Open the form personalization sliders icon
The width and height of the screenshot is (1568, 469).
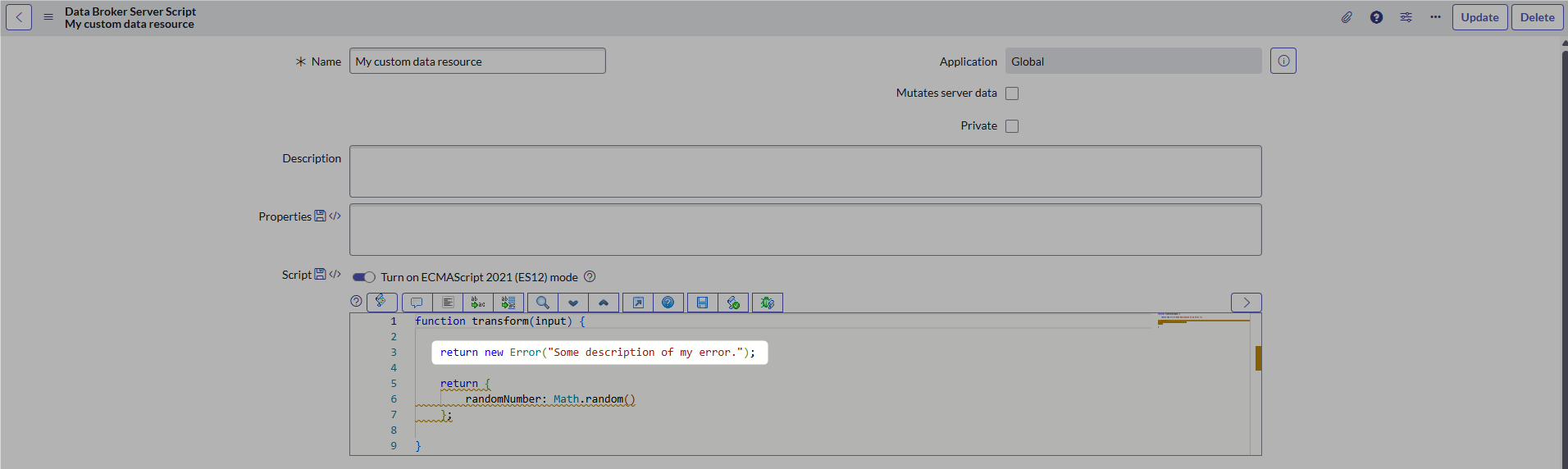click(x=1406, y=17)
